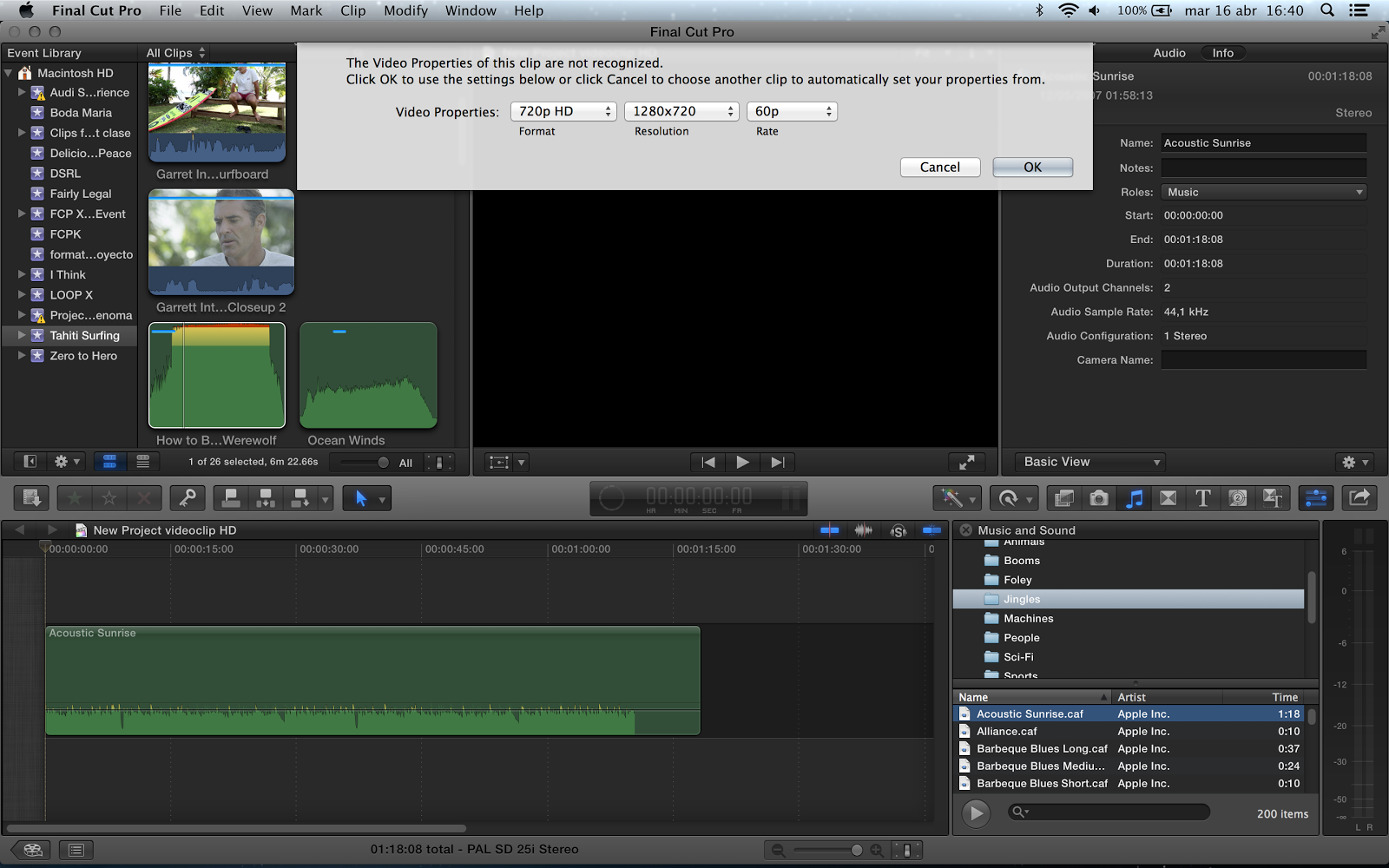Click OK to accept video properties
This screenshot has width=1389, height=868.
[1032, 167]
